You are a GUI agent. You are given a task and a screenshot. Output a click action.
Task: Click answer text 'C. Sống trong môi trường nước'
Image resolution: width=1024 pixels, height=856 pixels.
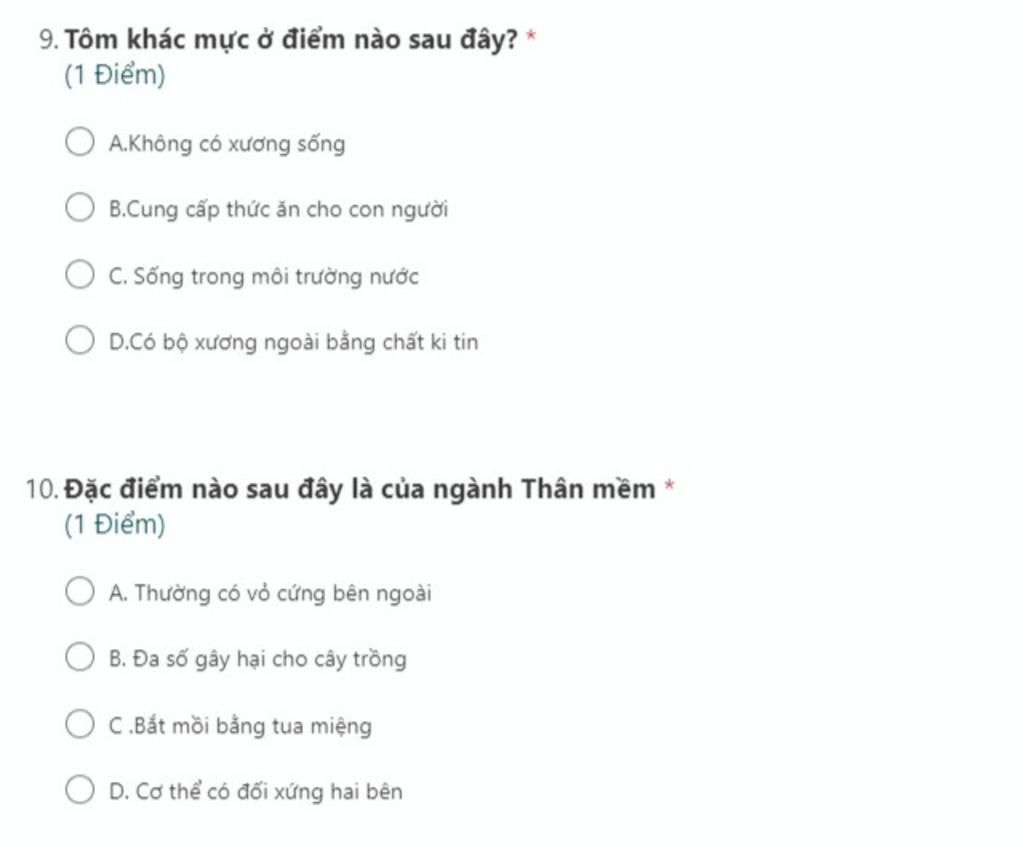[263, 277]
